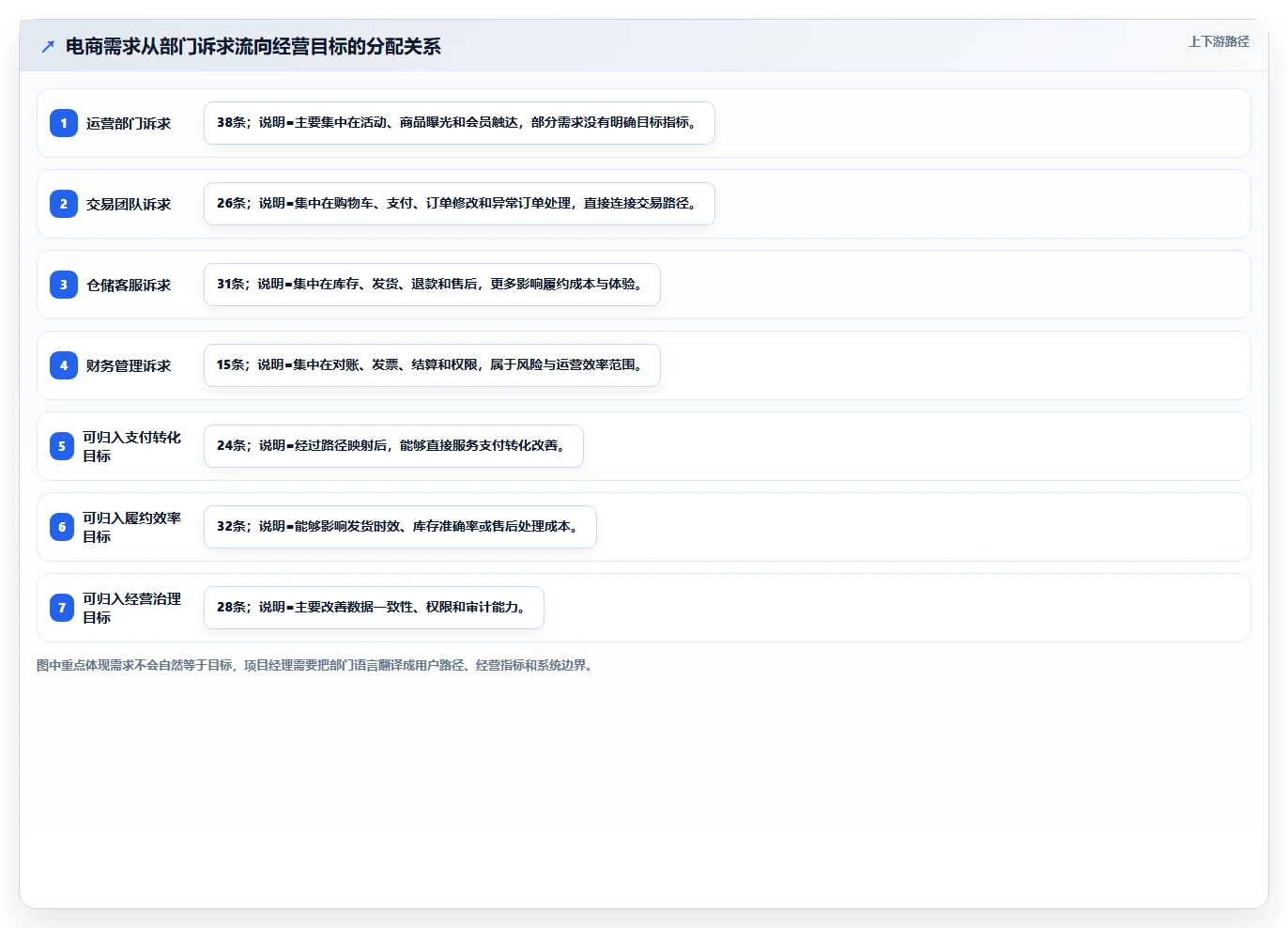
Task: Select the 运营部门诉求 label
Action: 129,123
